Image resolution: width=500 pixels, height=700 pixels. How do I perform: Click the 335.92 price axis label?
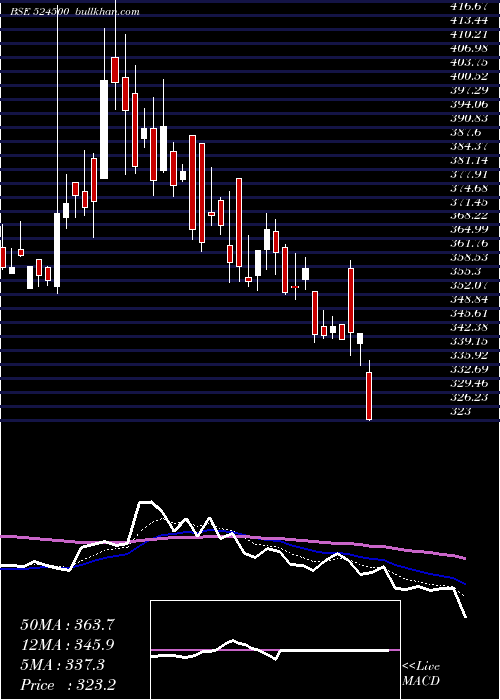click(x=470, y=356)
